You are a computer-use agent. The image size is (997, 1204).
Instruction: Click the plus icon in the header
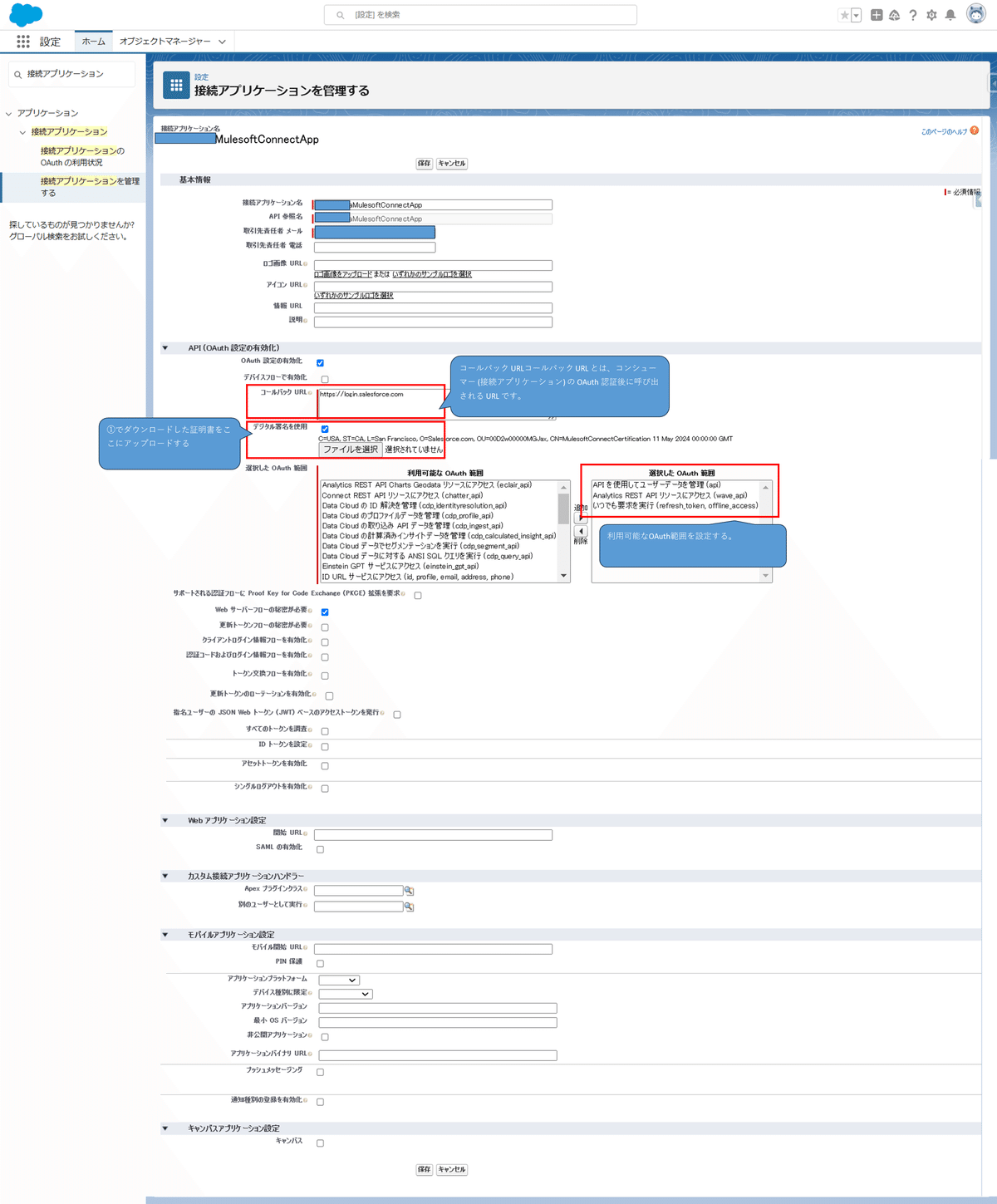[x=875, y=14]
